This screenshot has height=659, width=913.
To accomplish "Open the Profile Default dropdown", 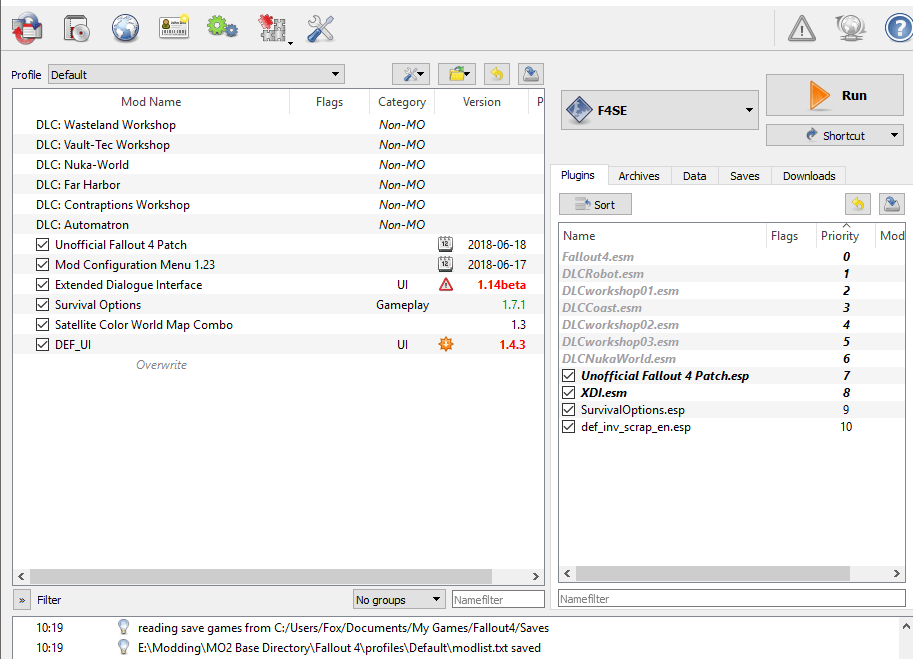I will [x=196, y=75].
